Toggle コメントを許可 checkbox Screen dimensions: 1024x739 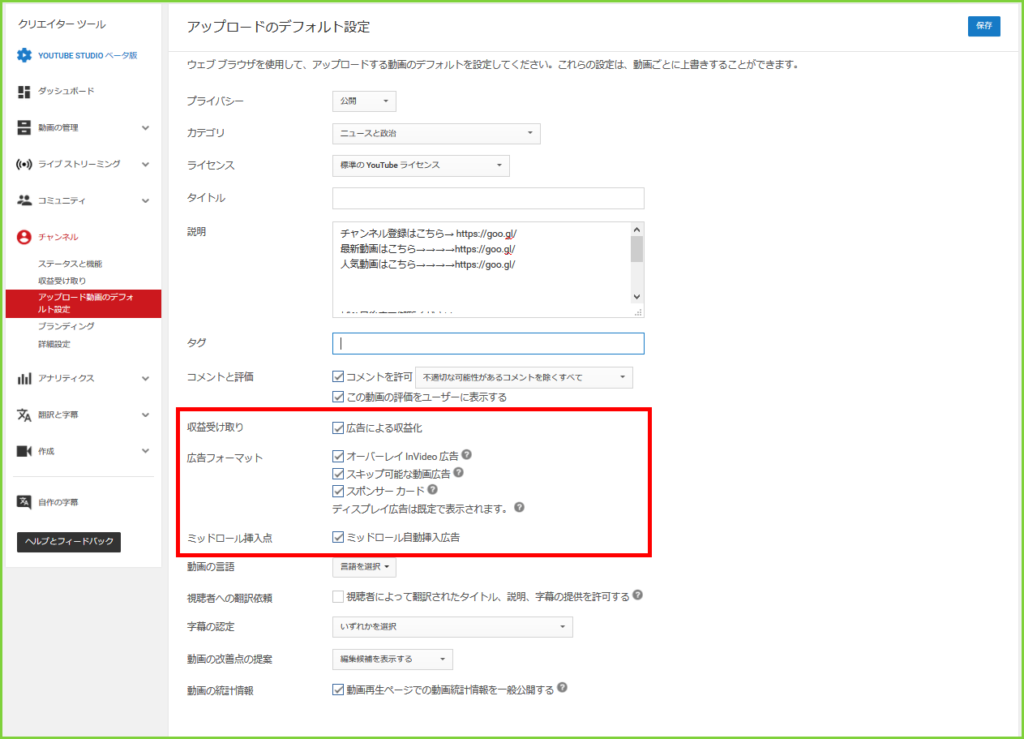coord(338,377)
